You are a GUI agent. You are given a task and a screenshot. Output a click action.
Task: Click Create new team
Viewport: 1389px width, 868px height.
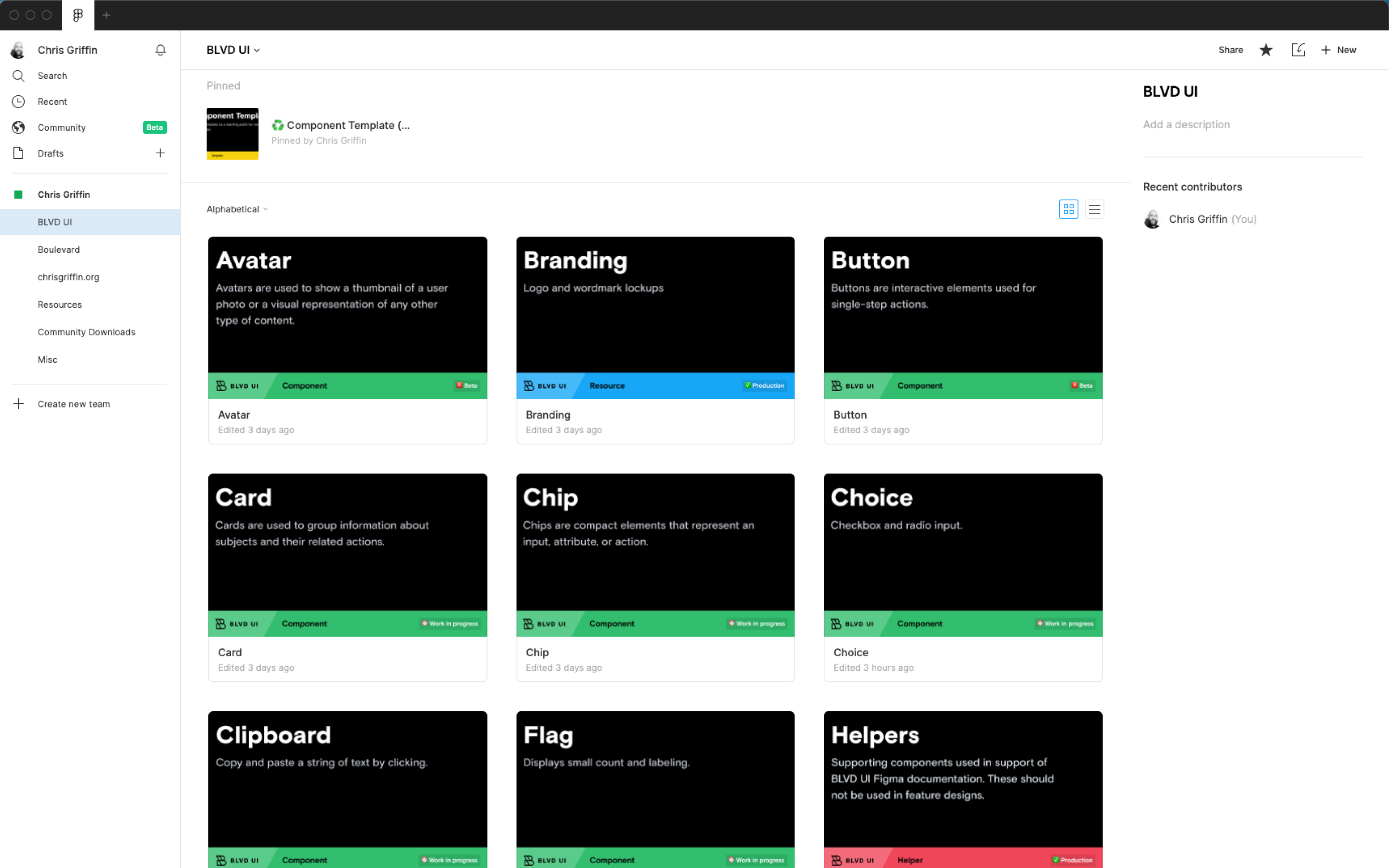pyautogui.click(x=73, y=404)
